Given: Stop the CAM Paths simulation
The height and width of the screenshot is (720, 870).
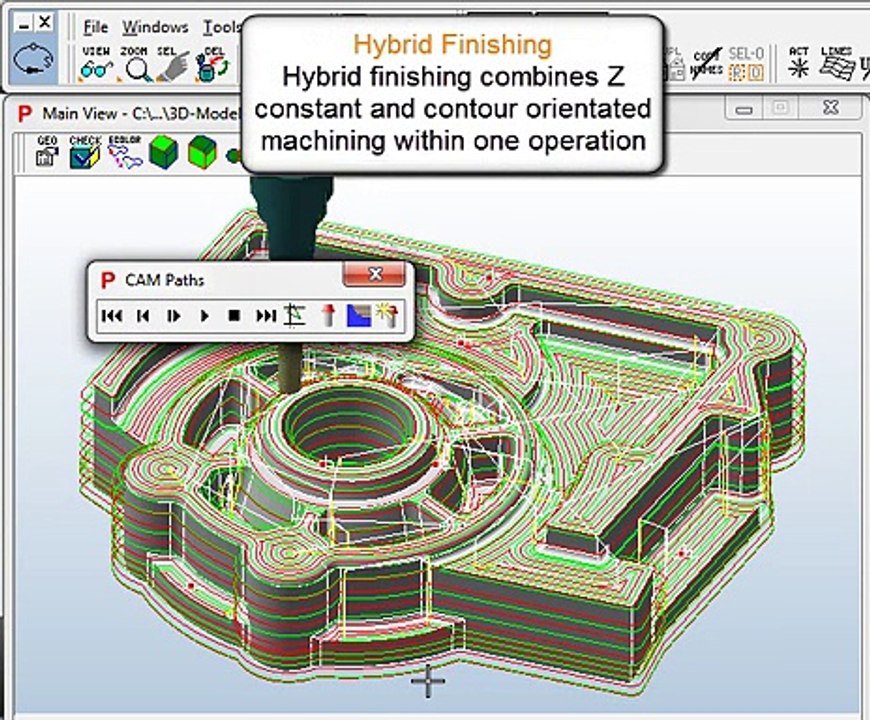Looking at the screenshot, I should click(x=234, y=316).
